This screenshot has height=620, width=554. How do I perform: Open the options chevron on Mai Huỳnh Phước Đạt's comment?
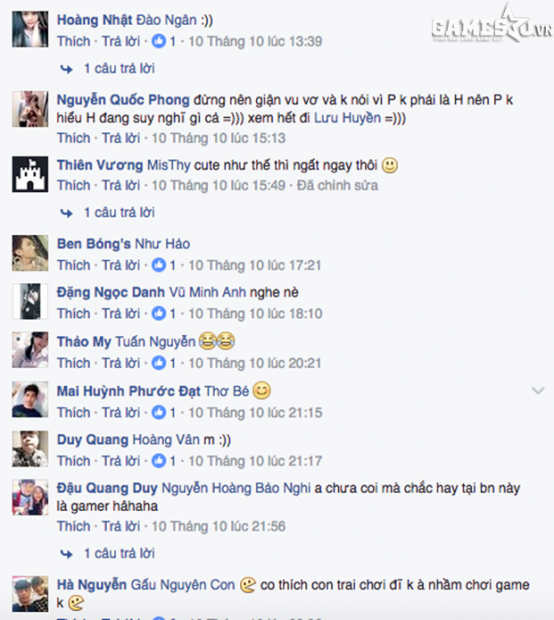[538, 391]
